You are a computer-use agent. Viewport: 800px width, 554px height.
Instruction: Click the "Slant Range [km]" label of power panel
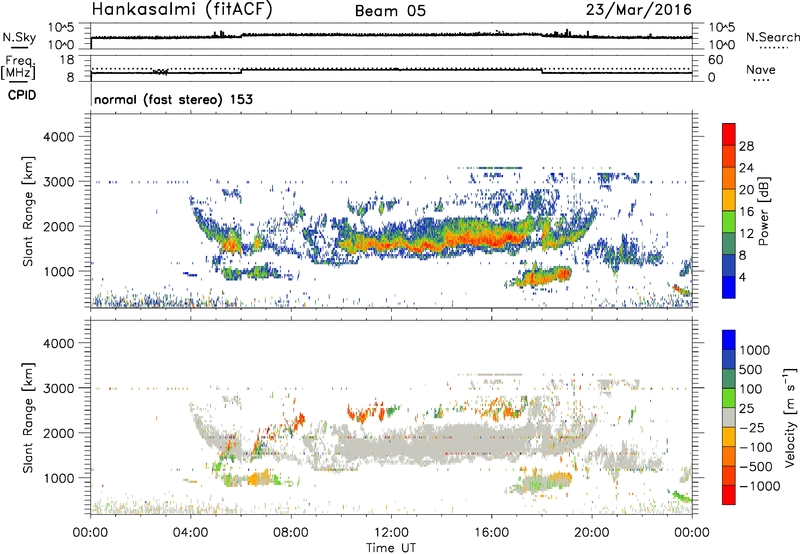click(28, 211)
